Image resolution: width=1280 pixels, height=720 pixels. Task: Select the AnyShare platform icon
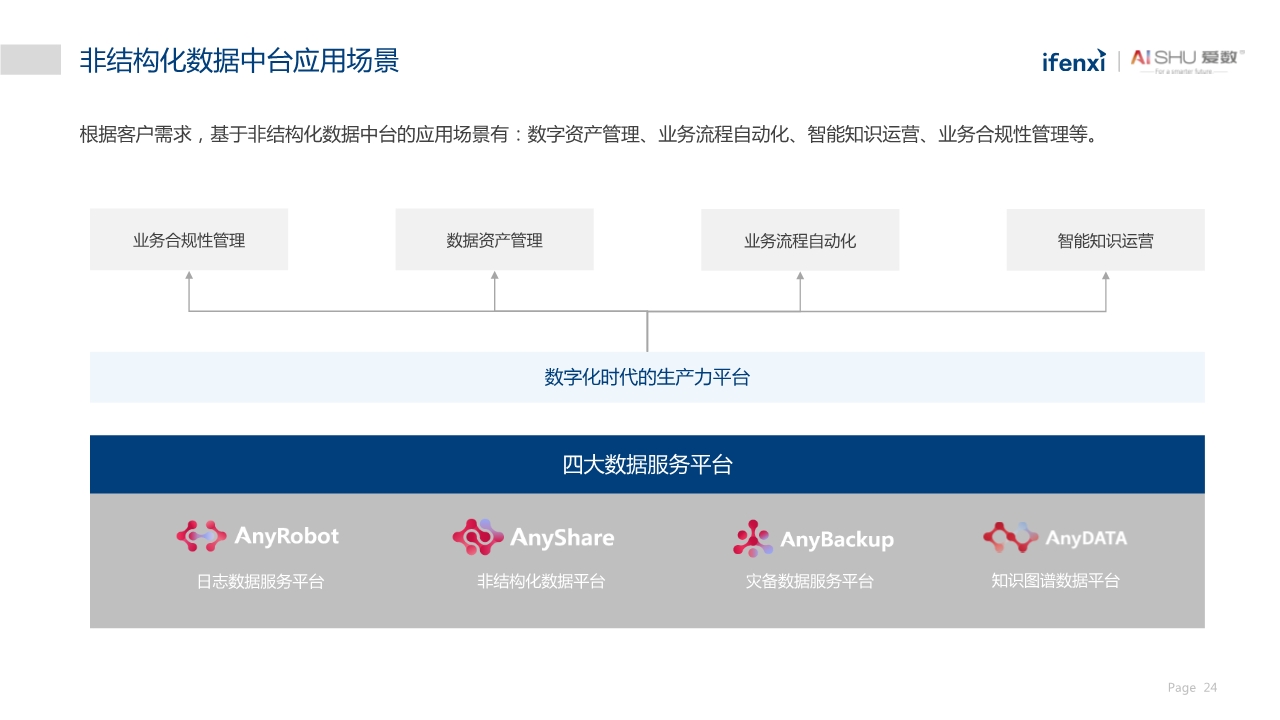pyautogui.click(x=477, y=537)
